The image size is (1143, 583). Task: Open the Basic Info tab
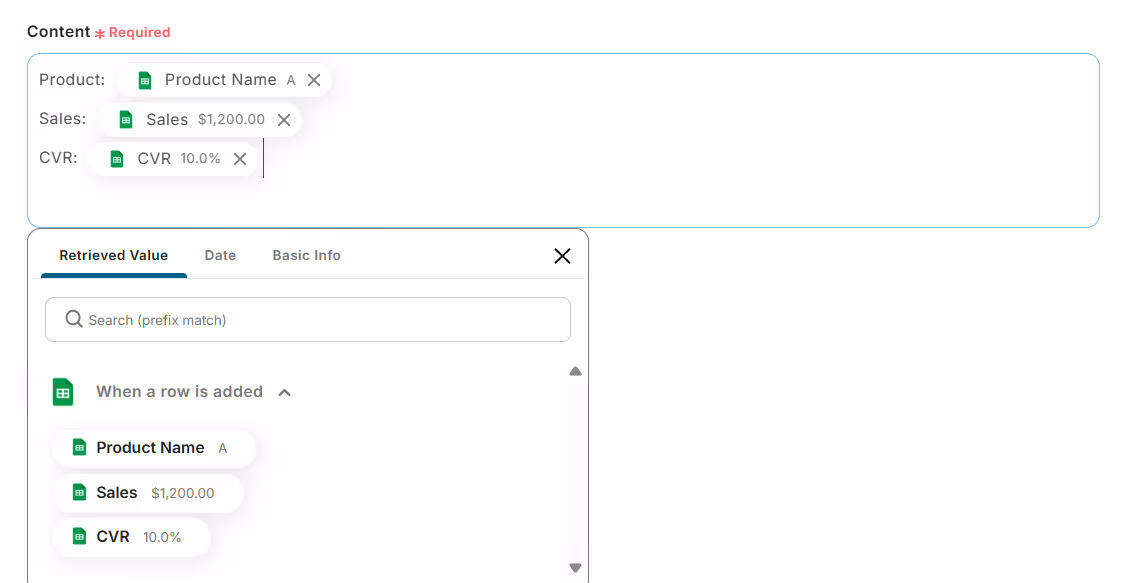pos(306,255)
